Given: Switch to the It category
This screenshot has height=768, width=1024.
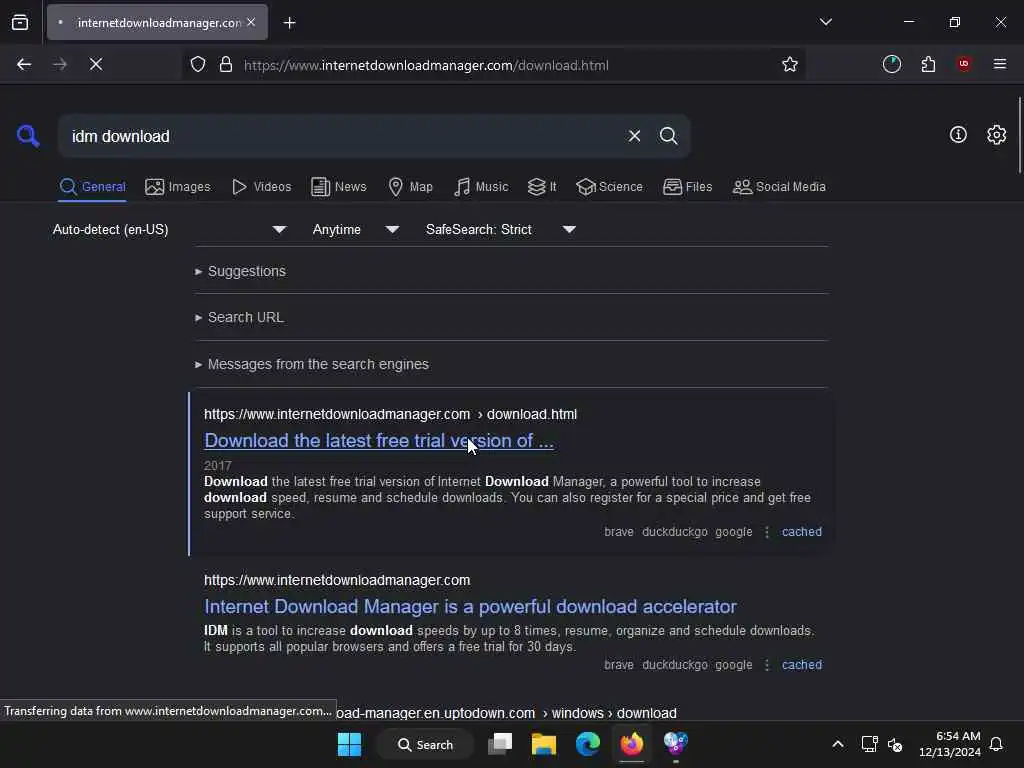Looking at the screenshot, I should click(541, 187).
